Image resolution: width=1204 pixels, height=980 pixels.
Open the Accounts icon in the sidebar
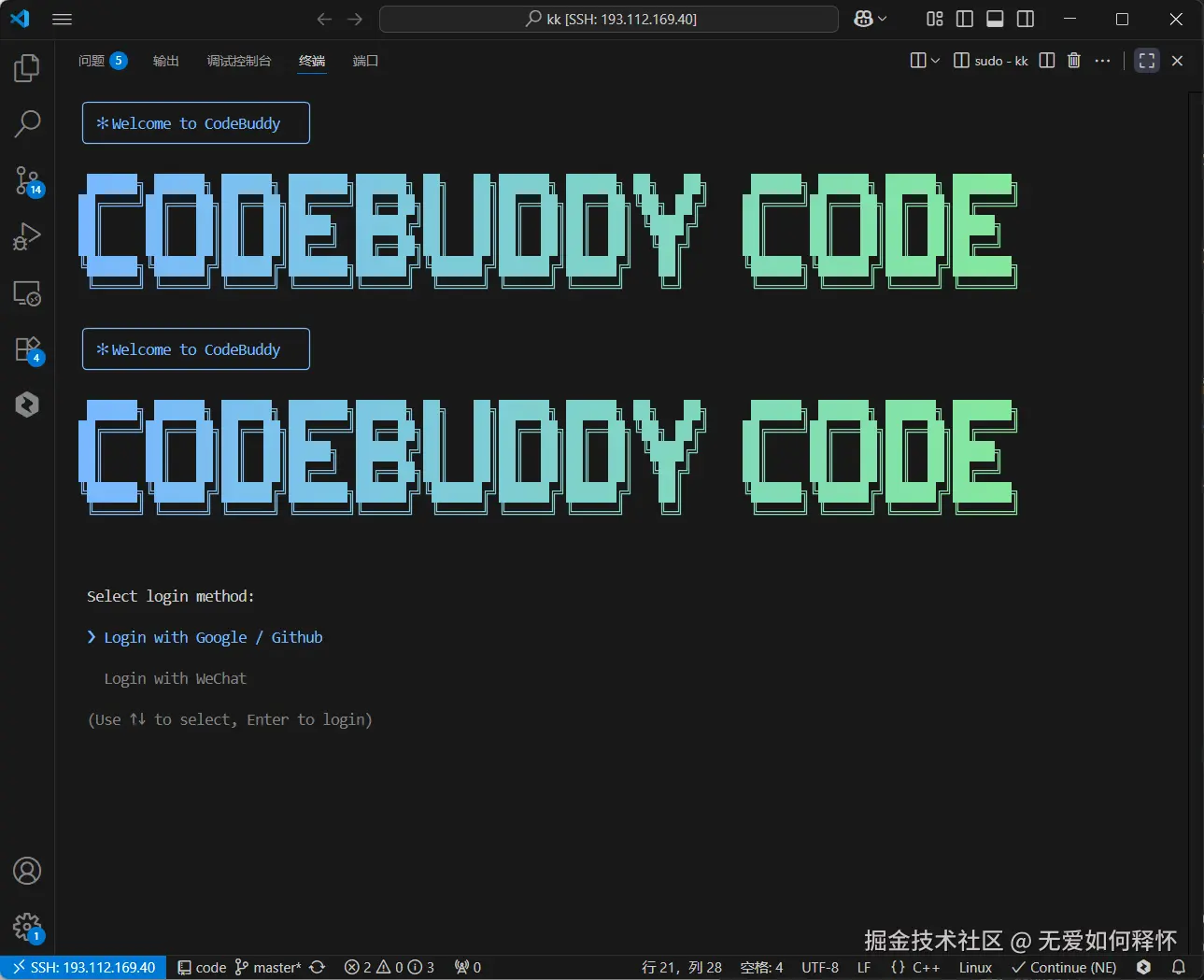point(27,870)
